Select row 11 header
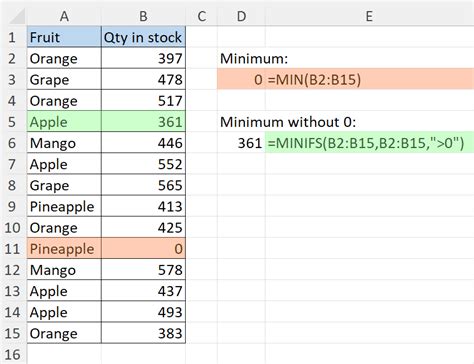474x364 pixels. (x=13, y=249)
